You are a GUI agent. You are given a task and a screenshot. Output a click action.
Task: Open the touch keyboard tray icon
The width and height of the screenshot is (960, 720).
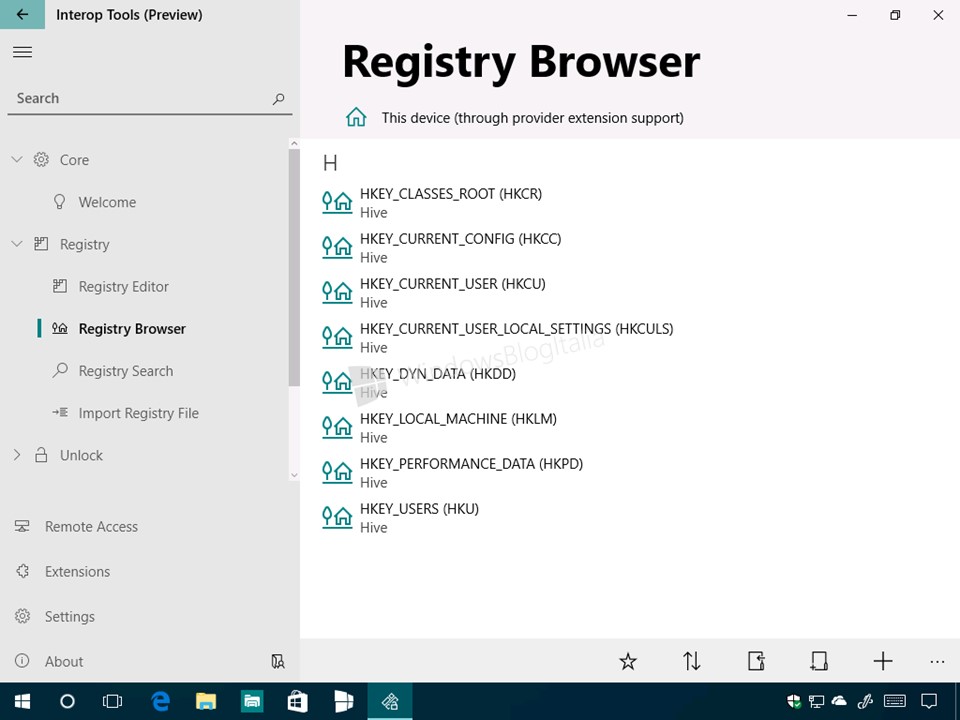895,701
